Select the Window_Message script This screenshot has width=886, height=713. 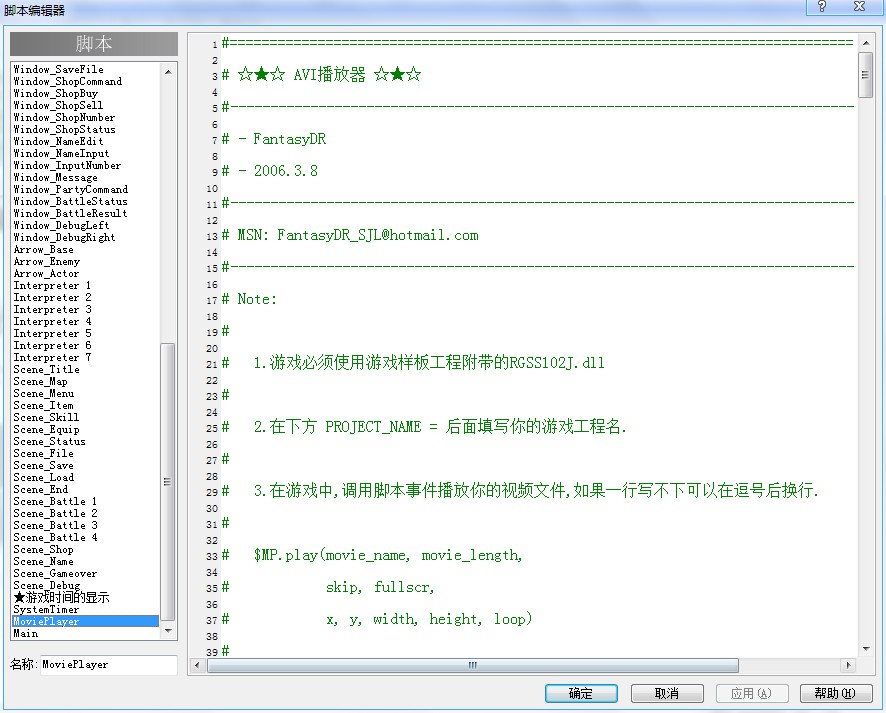tap(85, 177)
